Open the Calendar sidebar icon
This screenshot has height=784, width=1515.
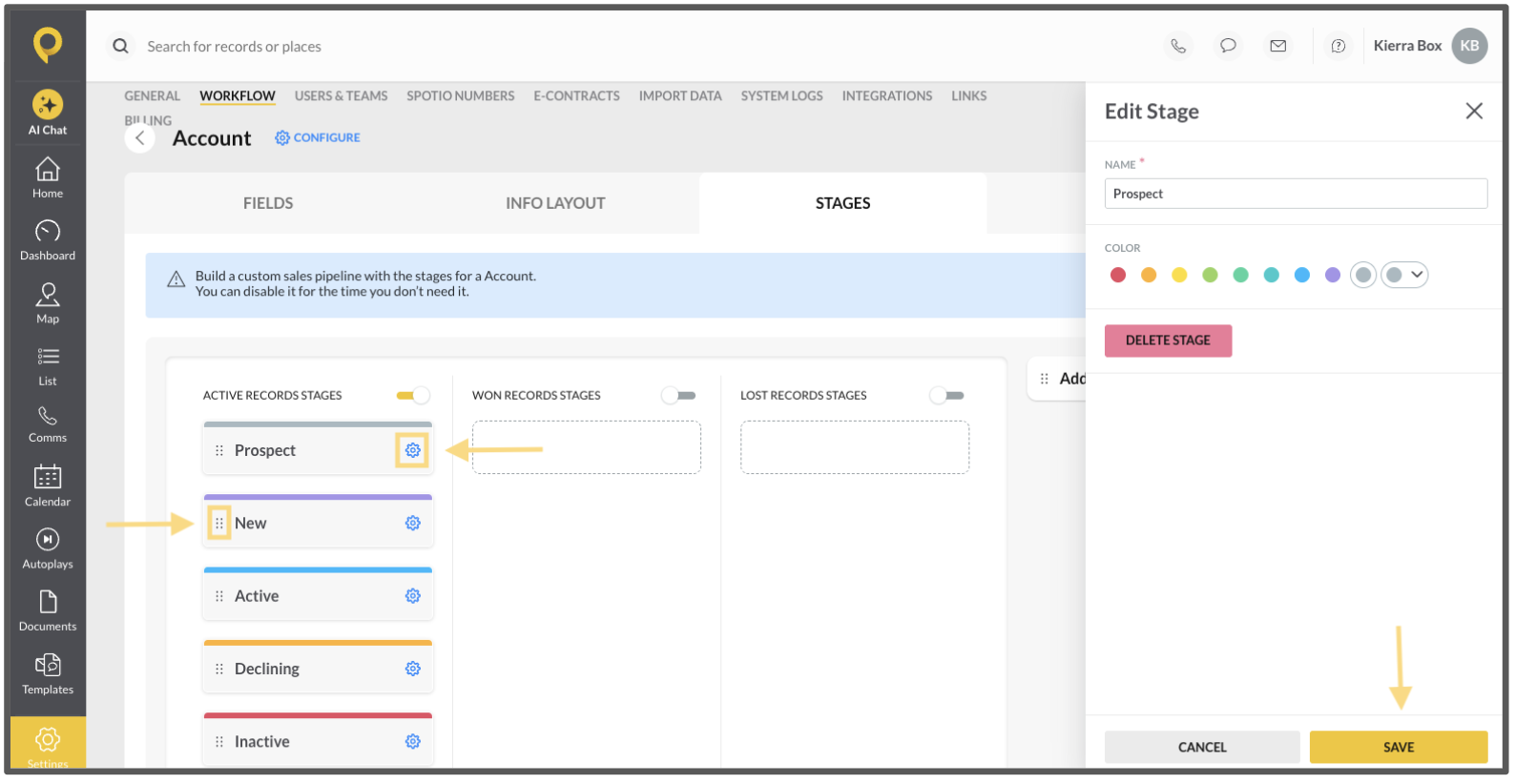click(x=48, y=486)
